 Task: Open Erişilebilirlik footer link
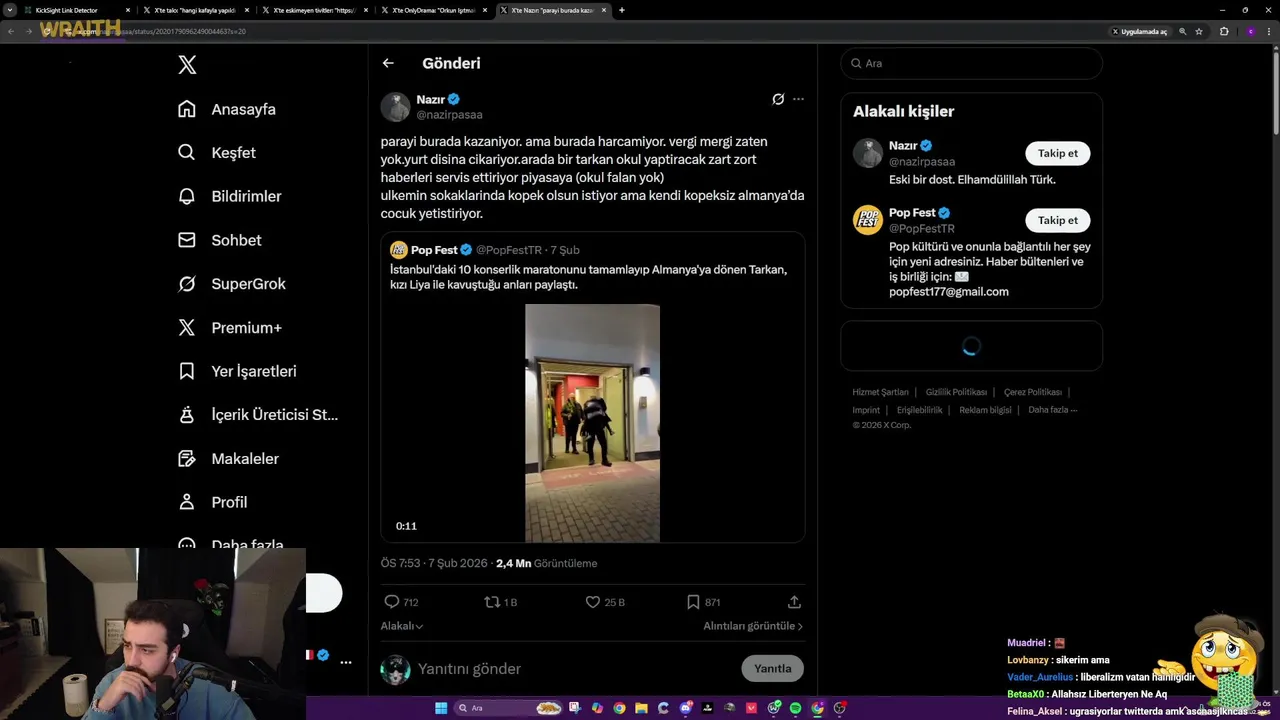tap(919, 410)
